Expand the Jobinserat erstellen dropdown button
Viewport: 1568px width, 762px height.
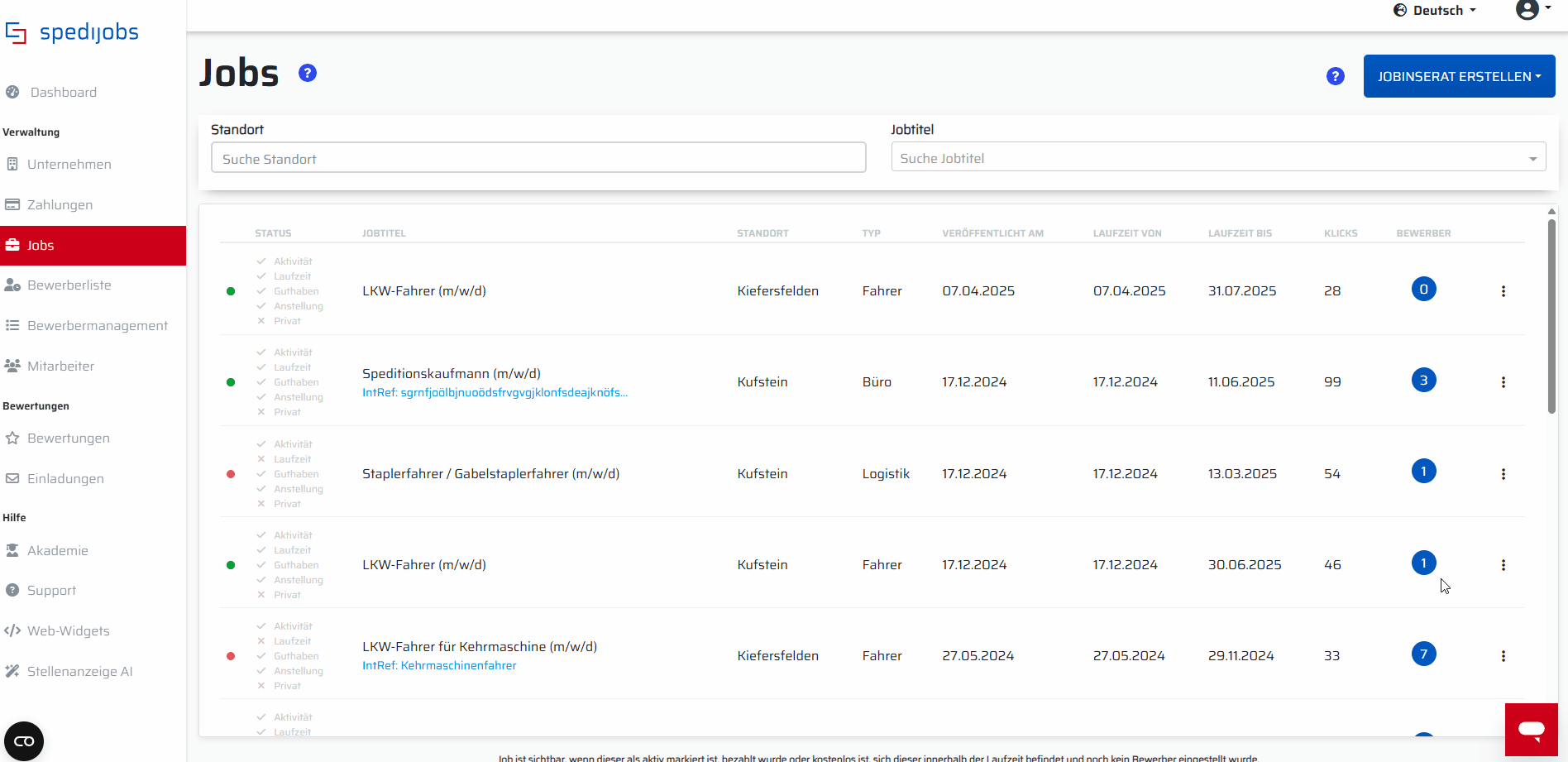(1459, 76)
